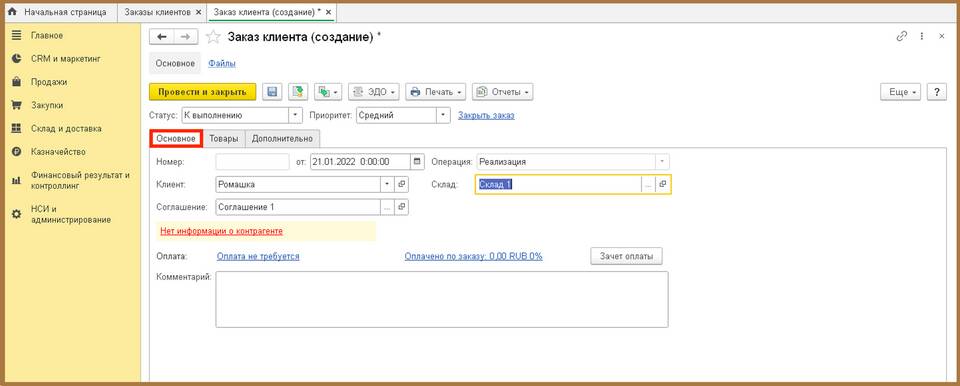The image size is (960, 386).
Task: Open the Казначейство coin icon
Action: point(17,152)
